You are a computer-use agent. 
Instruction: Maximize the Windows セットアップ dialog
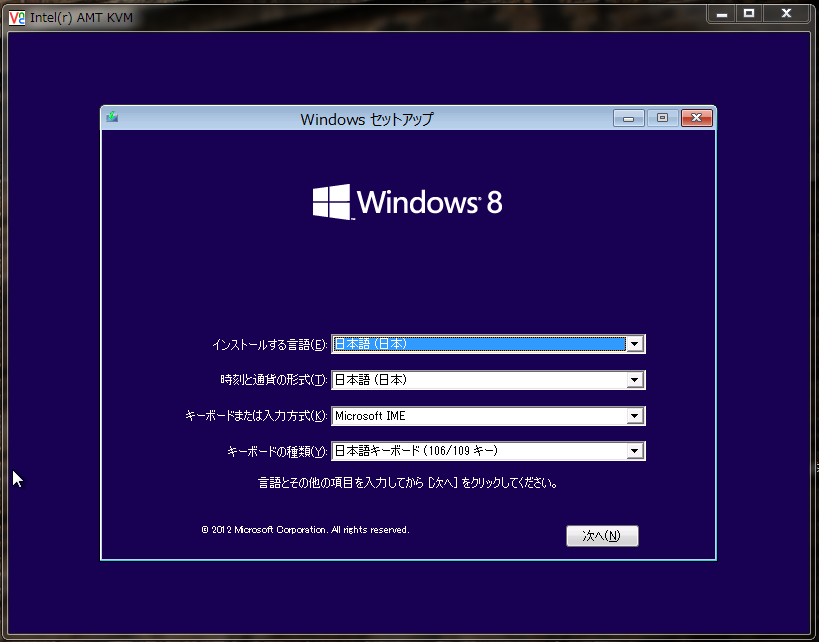pos(662,119)
